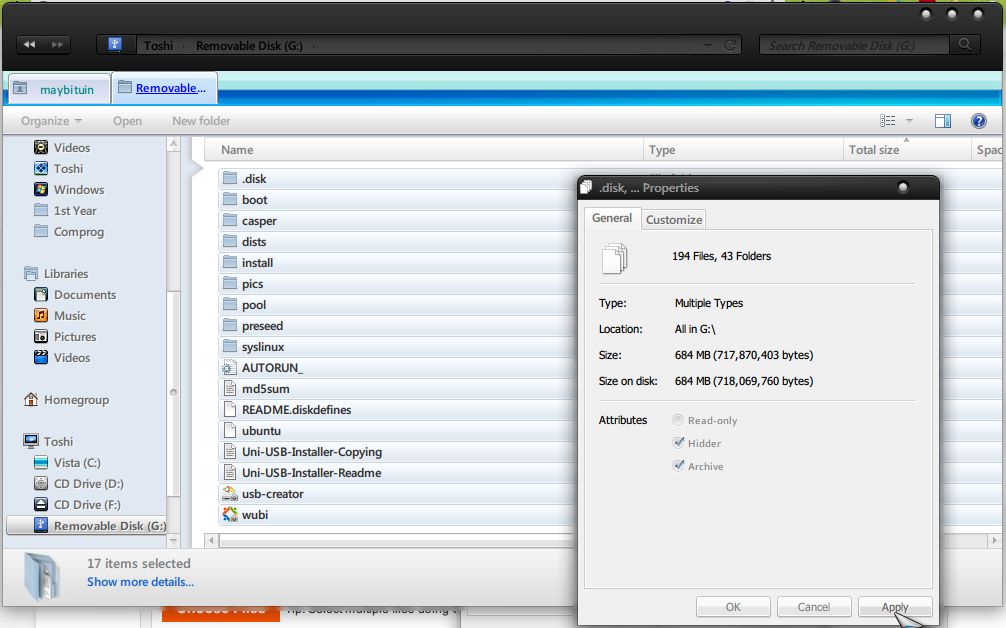
Task: Expand the Toshi breadcrumb arrow
Action: point(184,46)
